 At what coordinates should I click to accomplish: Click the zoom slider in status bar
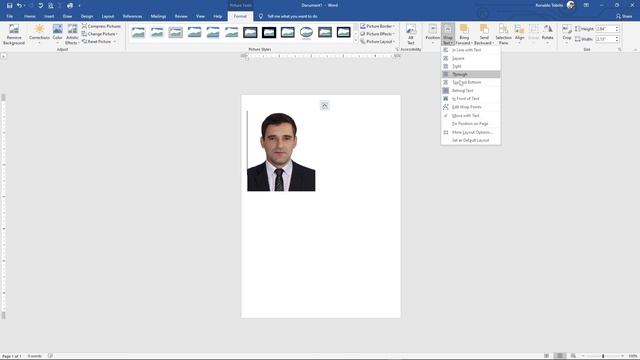[x=603, y=356]
